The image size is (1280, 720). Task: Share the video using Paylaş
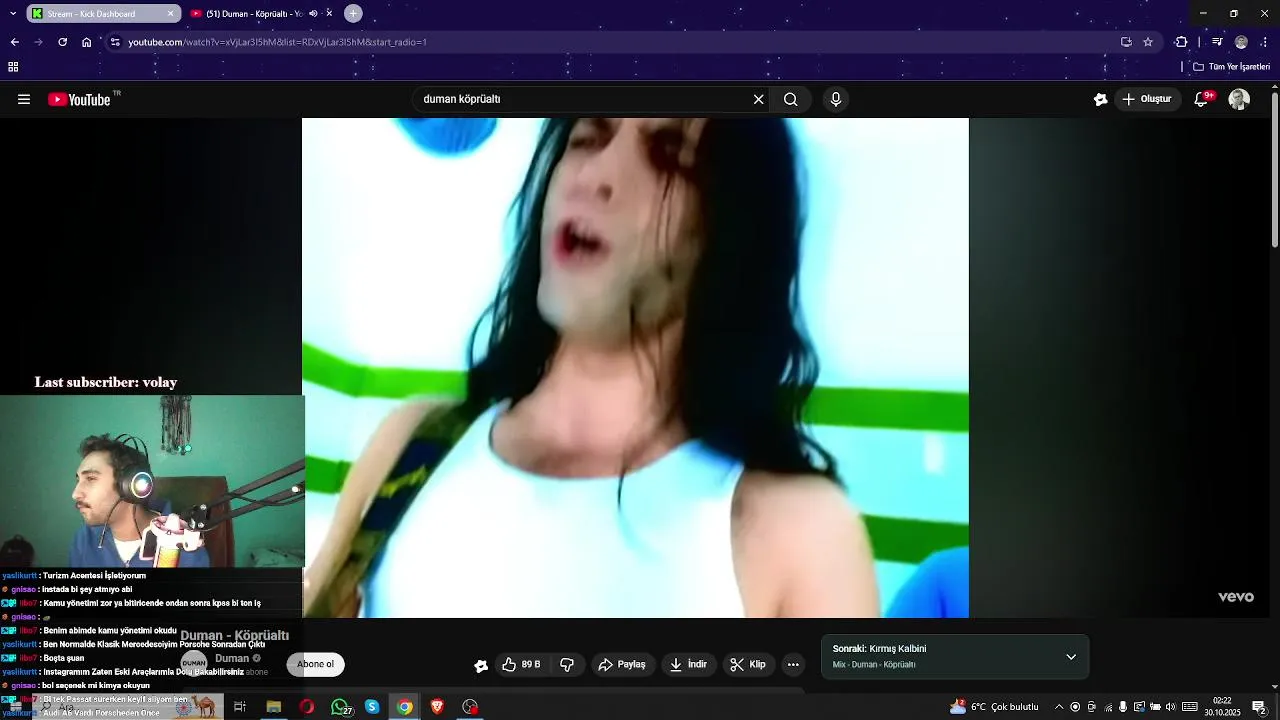(622, 664)
